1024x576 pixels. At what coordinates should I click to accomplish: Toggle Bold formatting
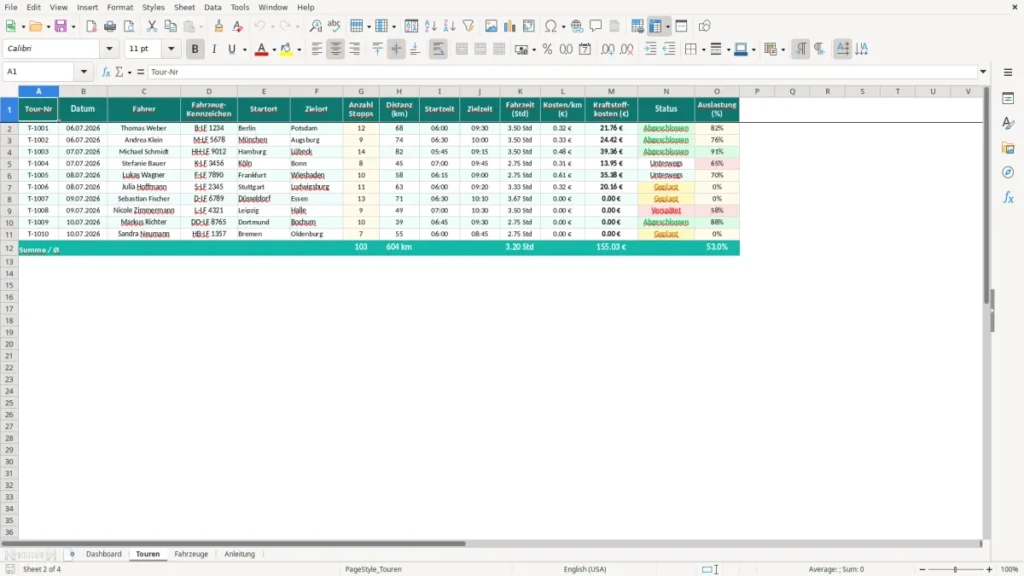click(x=195, y=49)
